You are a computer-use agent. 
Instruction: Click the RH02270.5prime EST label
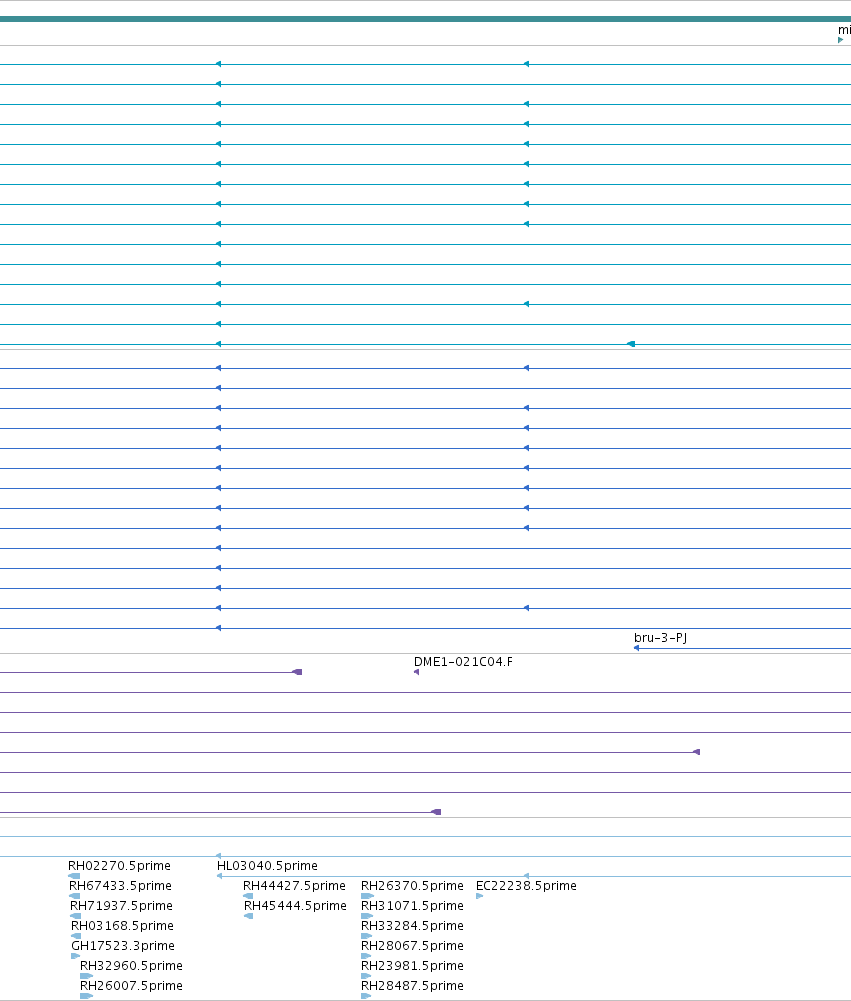click(x=119, y=866)
